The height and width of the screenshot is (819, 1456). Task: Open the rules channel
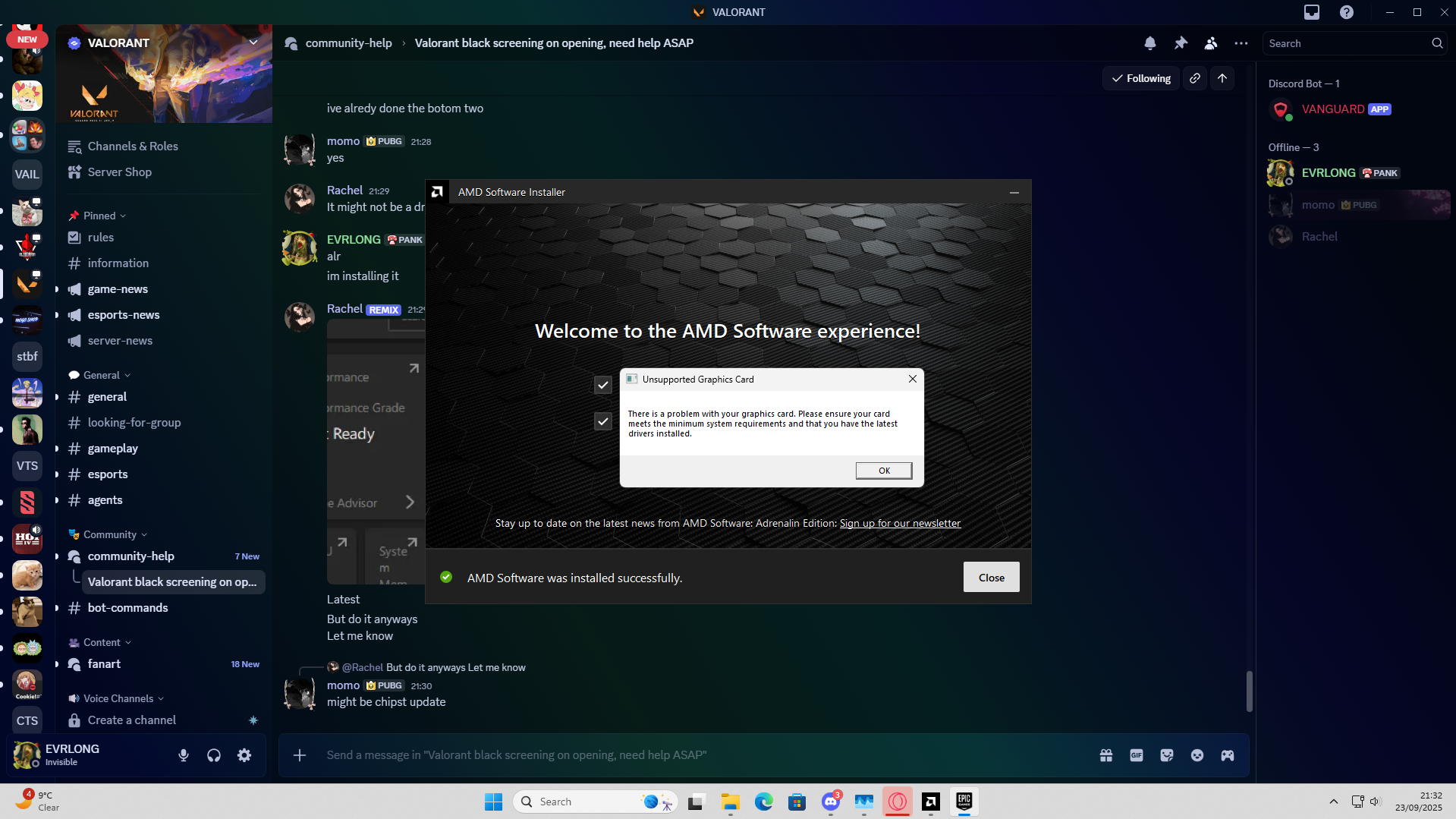163,238
